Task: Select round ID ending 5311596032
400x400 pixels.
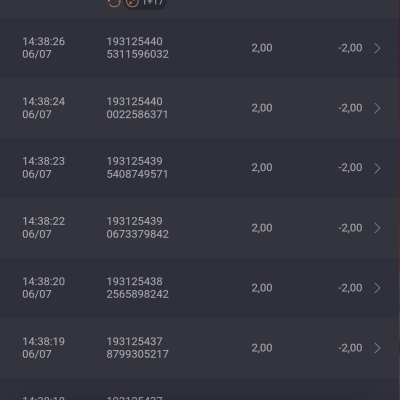Action: tap(138, 48)
